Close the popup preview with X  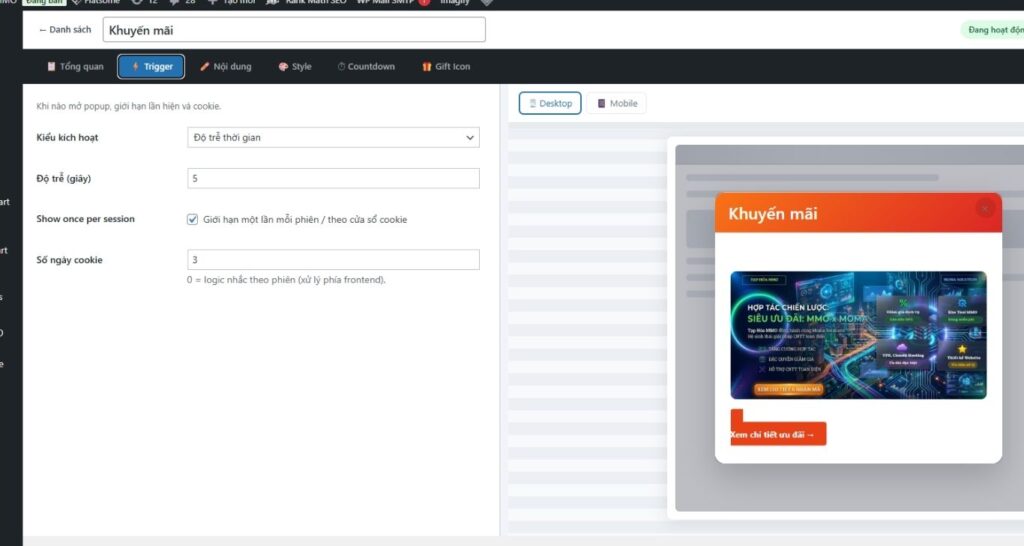[984, 208]
